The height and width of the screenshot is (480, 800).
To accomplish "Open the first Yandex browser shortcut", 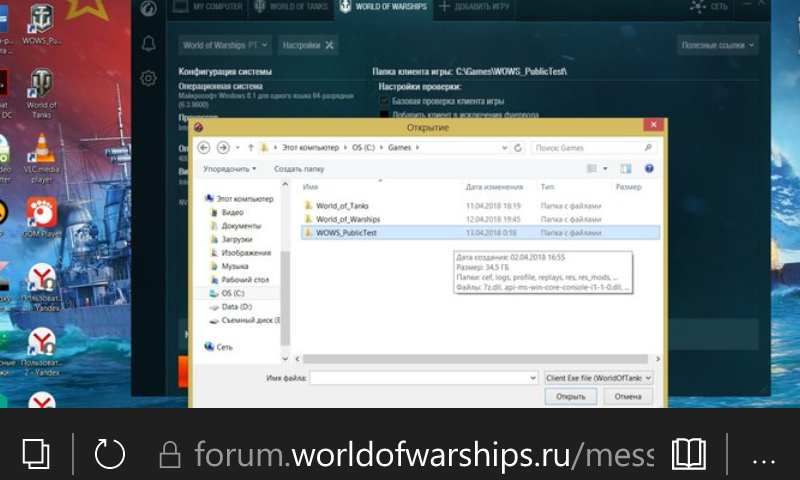I will pos(42,288).
